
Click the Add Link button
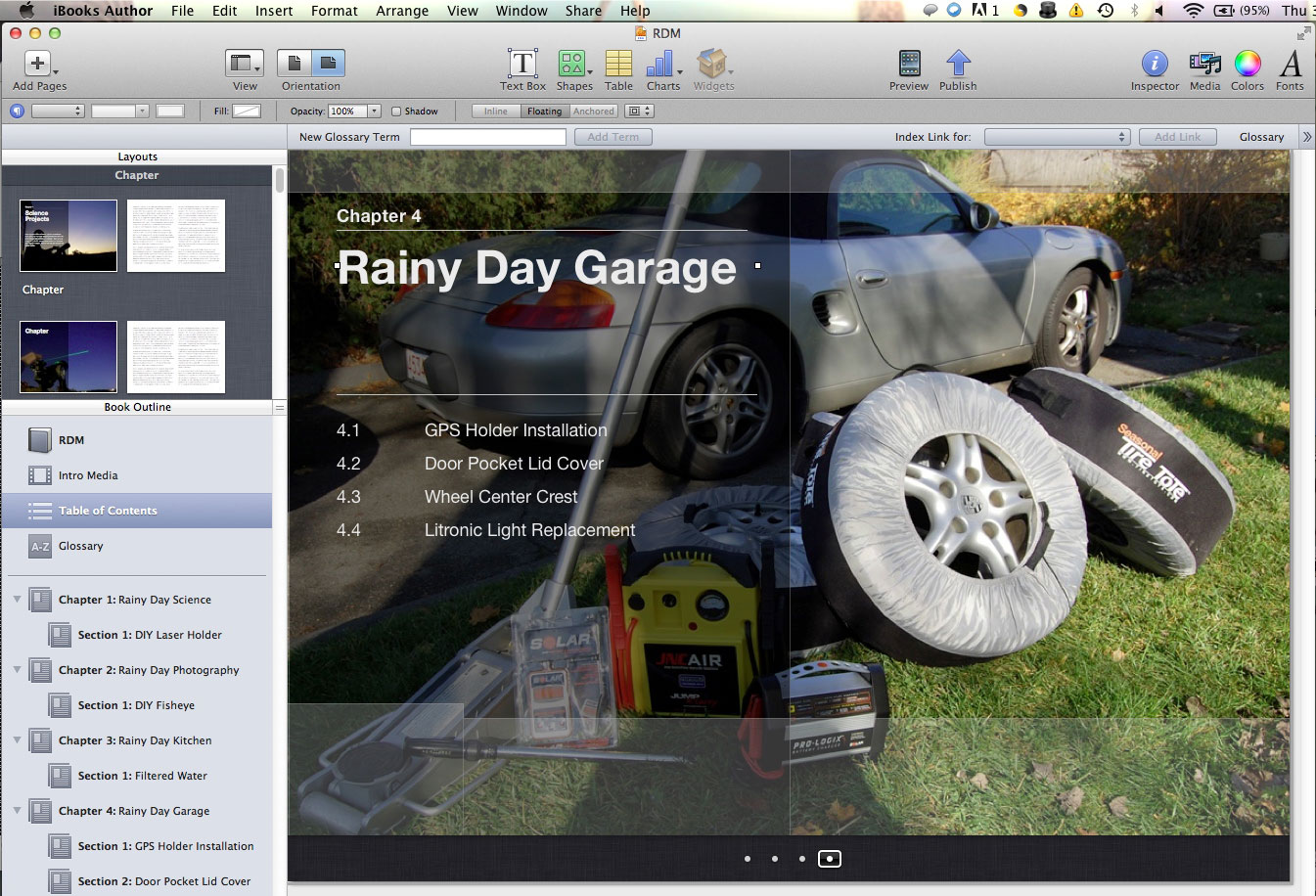point(1177,137)
